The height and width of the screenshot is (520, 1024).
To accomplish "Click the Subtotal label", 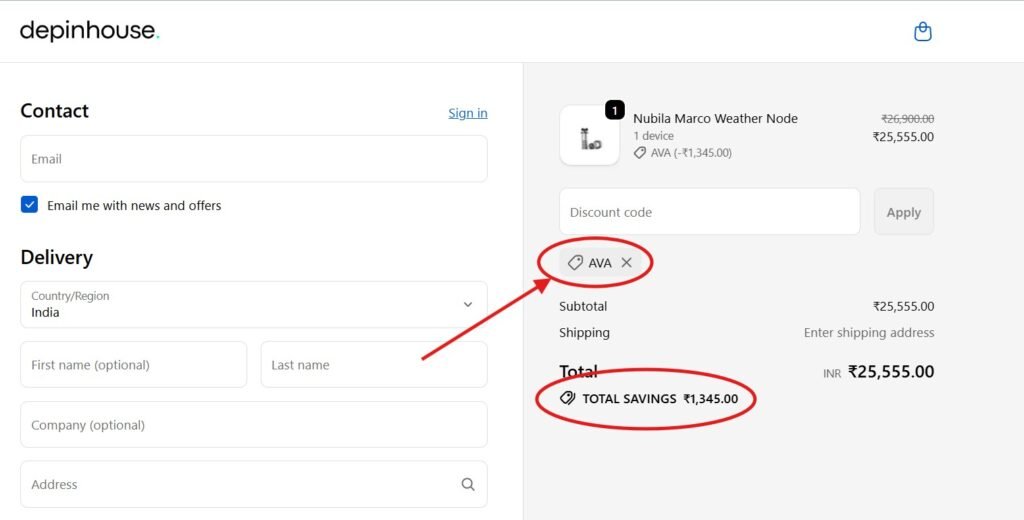I will coord(583,306).
